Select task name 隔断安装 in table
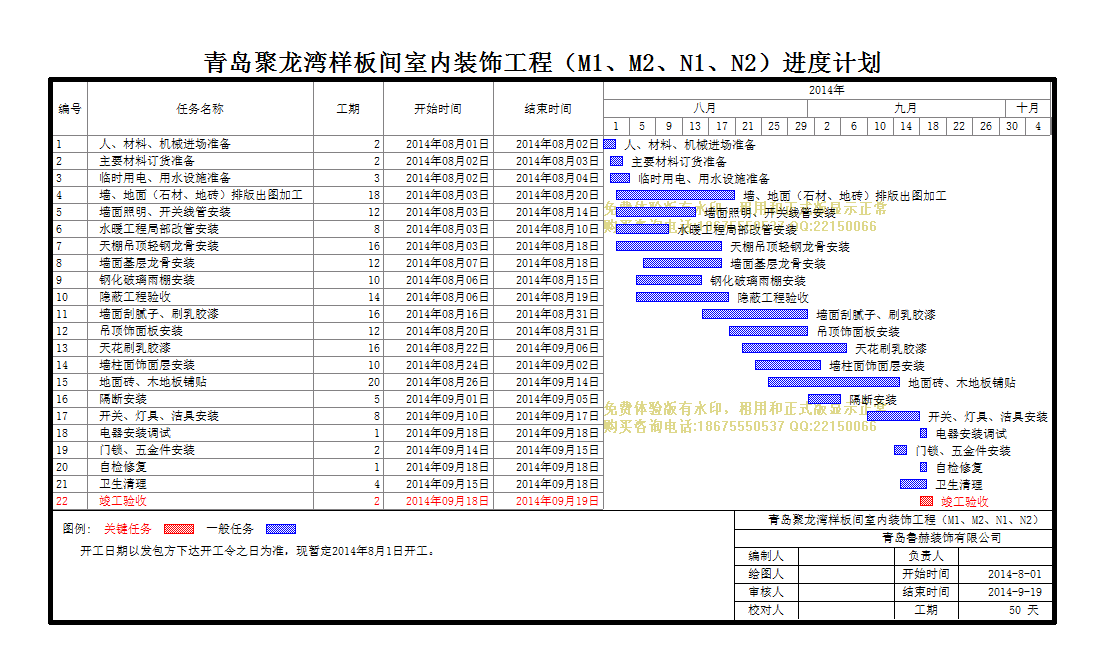 [x=123, y=399]
